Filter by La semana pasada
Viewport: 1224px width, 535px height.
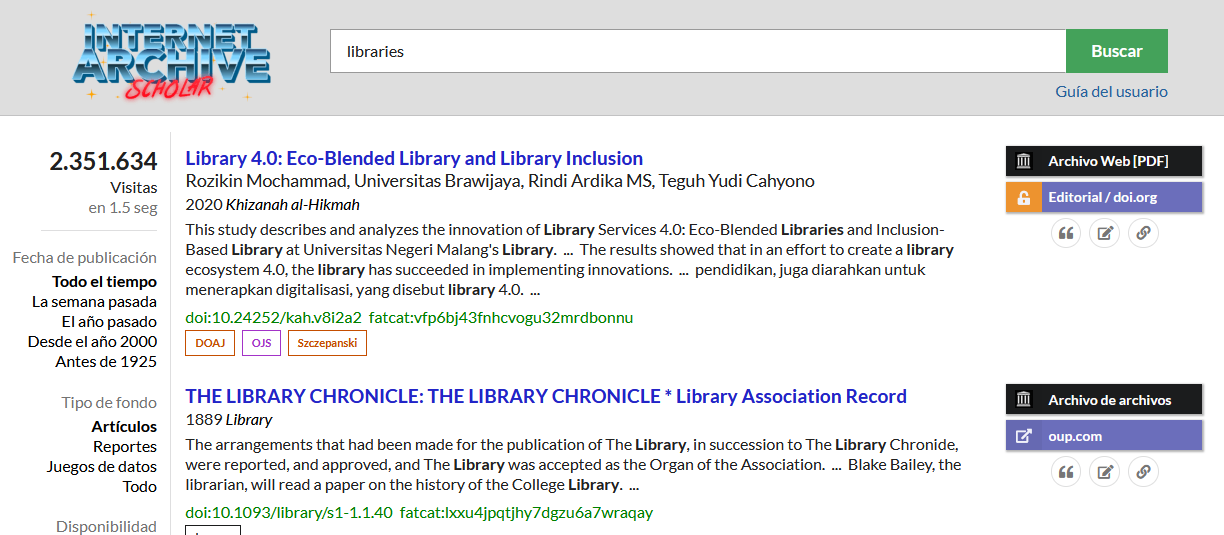94,301
